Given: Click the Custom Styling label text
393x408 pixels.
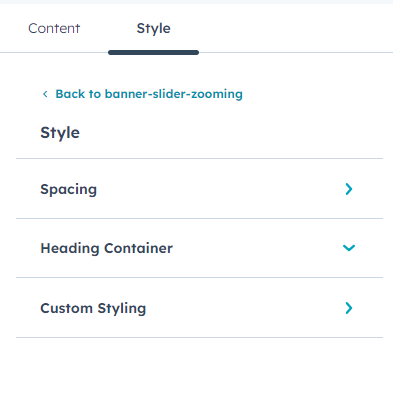Looking at the screenshot, I should click(93, 308).
